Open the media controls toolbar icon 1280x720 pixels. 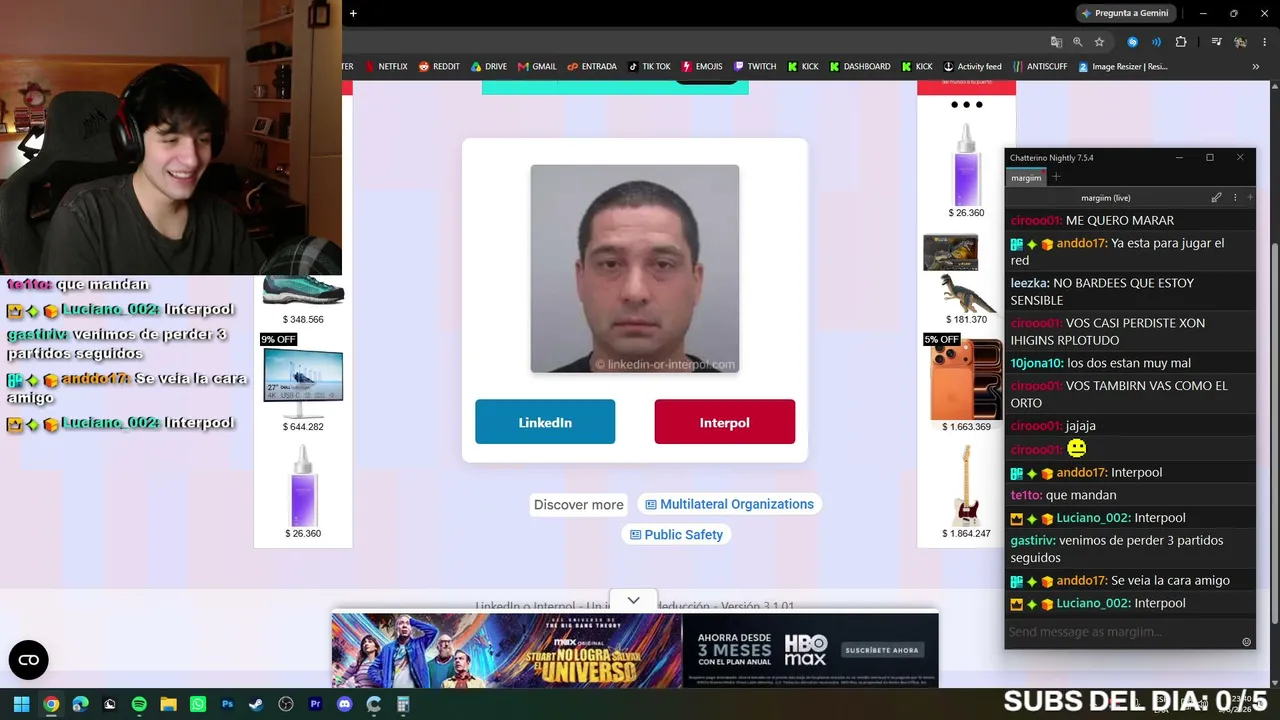click(x=1216, y=42)
